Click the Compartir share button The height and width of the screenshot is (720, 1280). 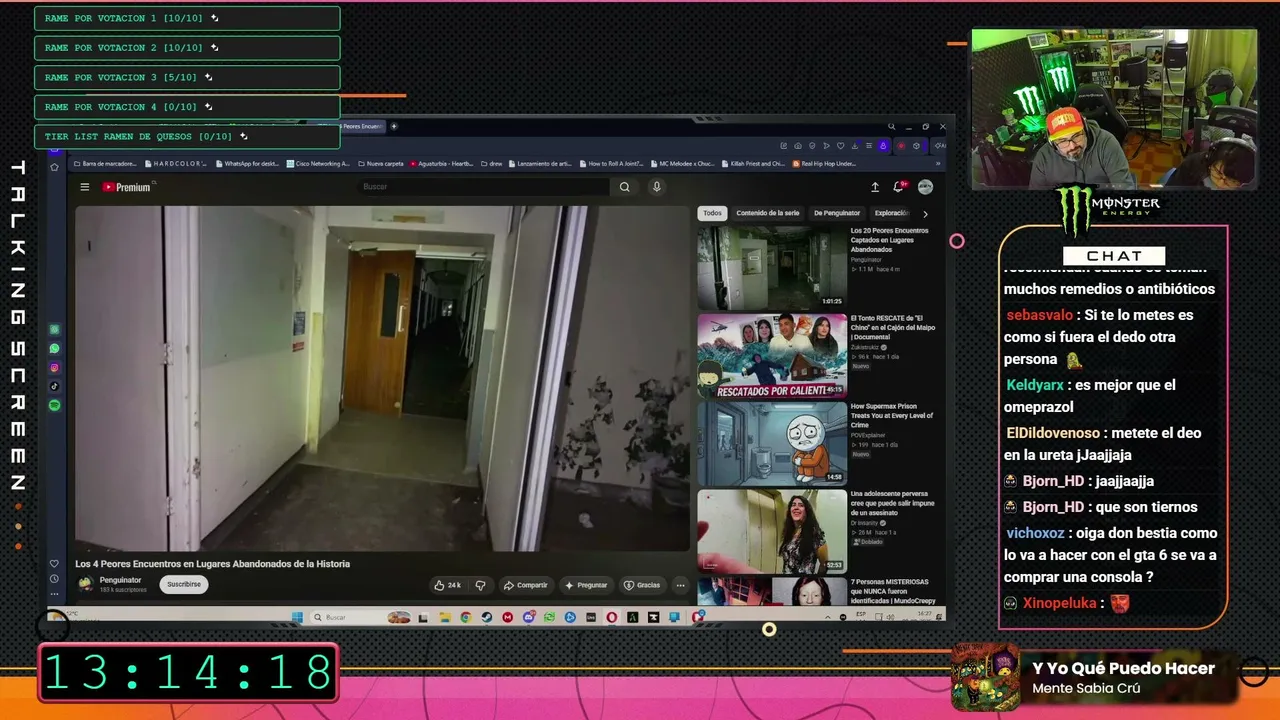[x=526, y=585]
